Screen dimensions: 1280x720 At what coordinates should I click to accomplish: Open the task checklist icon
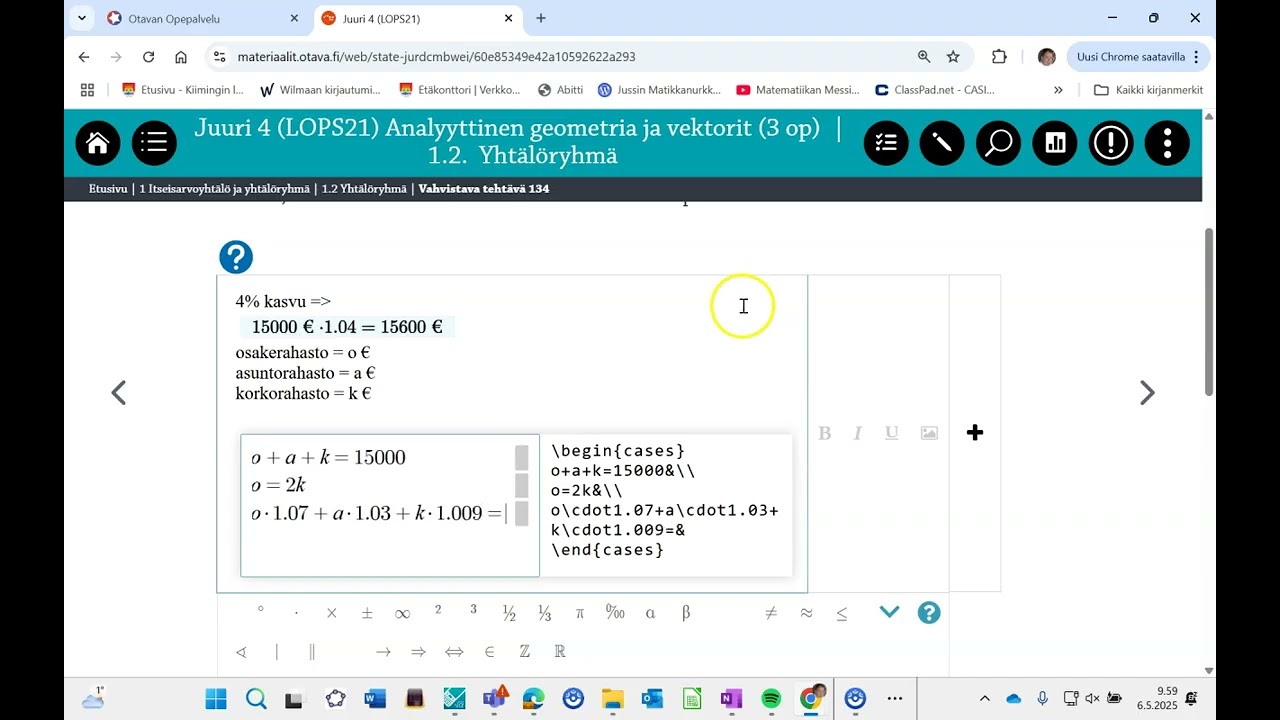[886, 144]
